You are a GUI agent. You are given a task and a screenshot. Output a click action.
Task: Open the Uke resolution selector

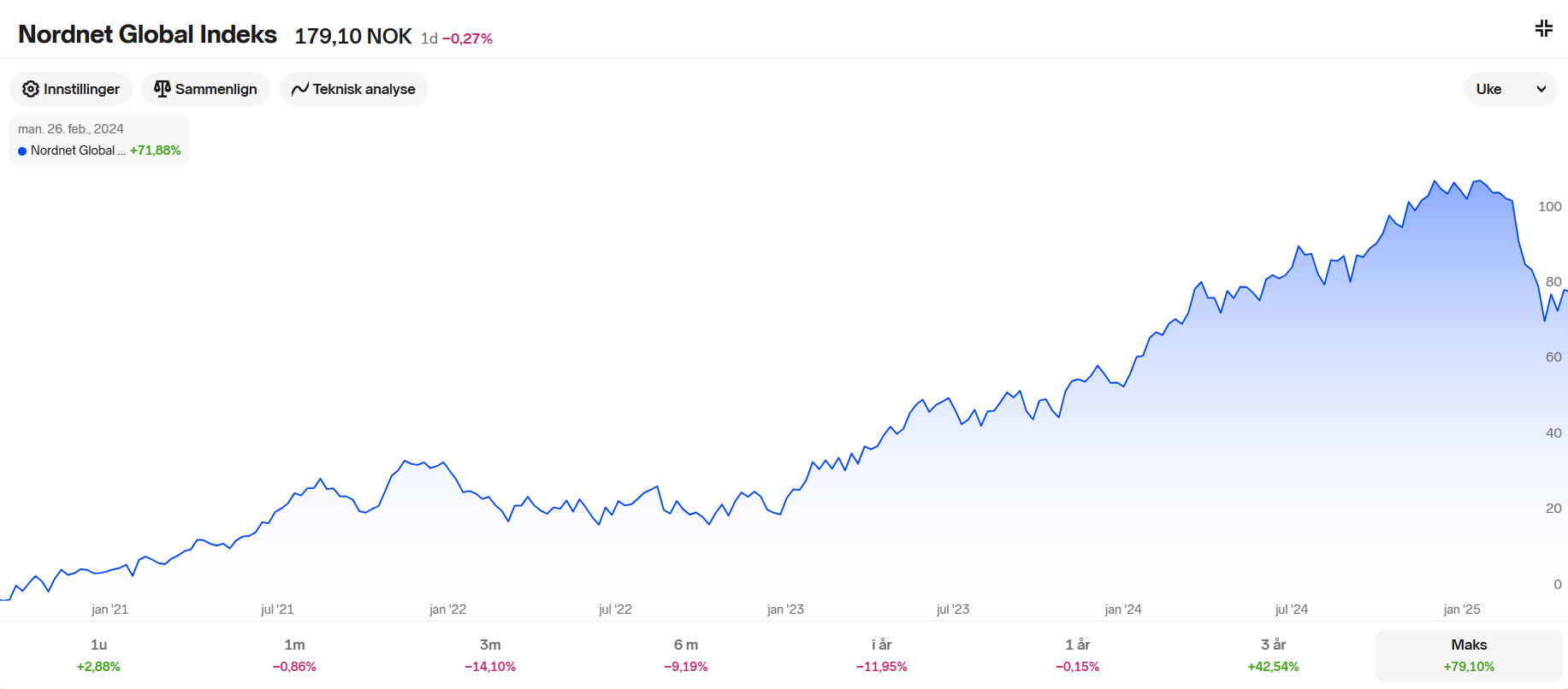pos(1511,89)
